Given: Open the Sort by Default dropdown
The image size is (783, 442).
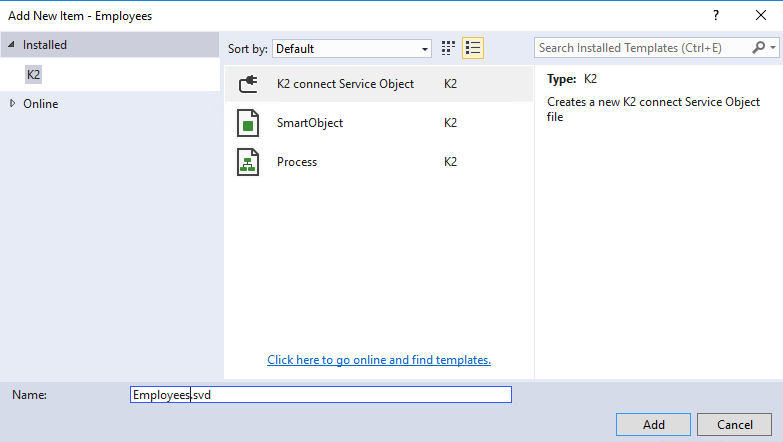Looking at the screenshot, I should 352,48.
